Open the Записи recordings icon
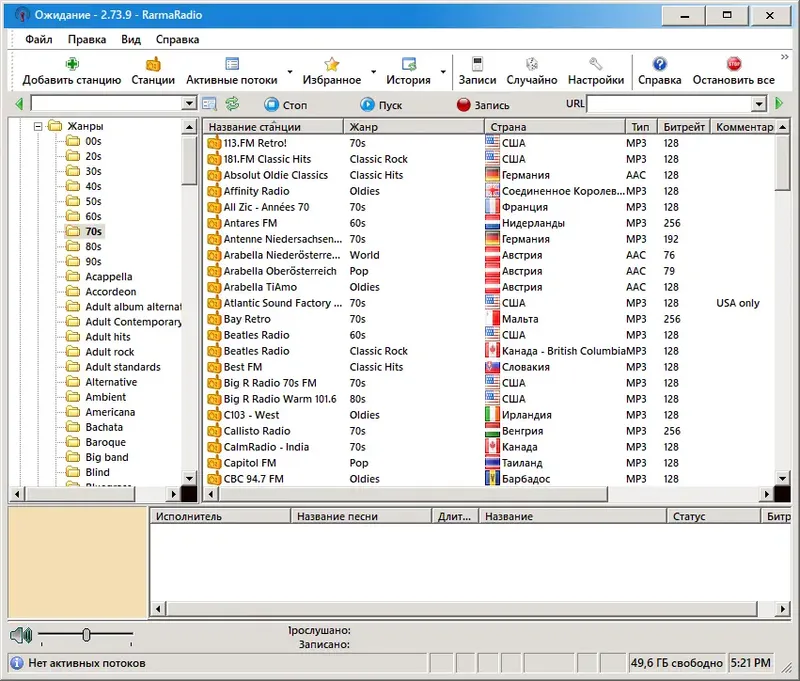Screen dimensions: 800x681 click(x=479, y=64)
